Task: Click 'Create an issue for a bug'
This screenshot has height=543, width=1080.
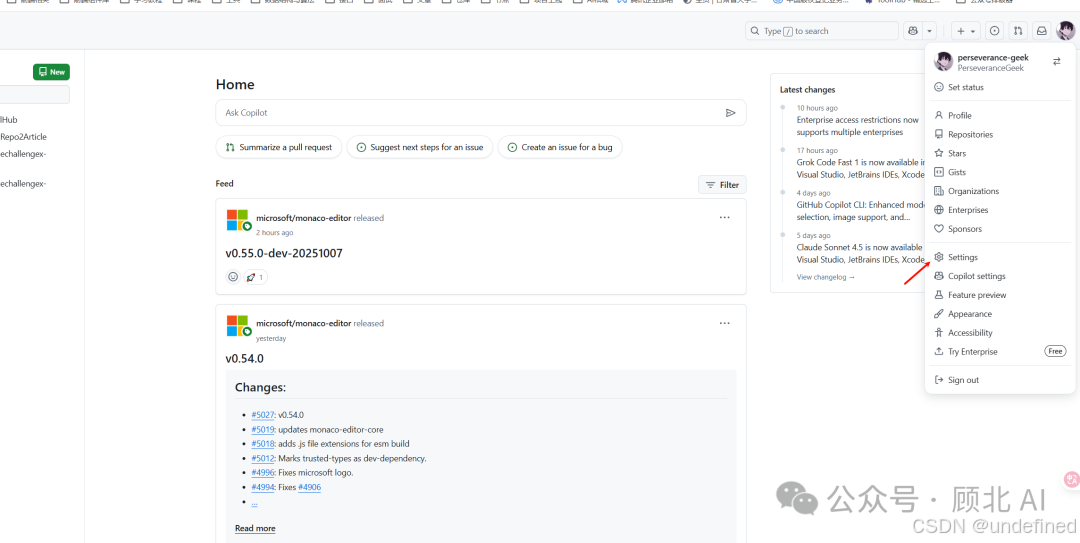Action: (x=560, y=147)
